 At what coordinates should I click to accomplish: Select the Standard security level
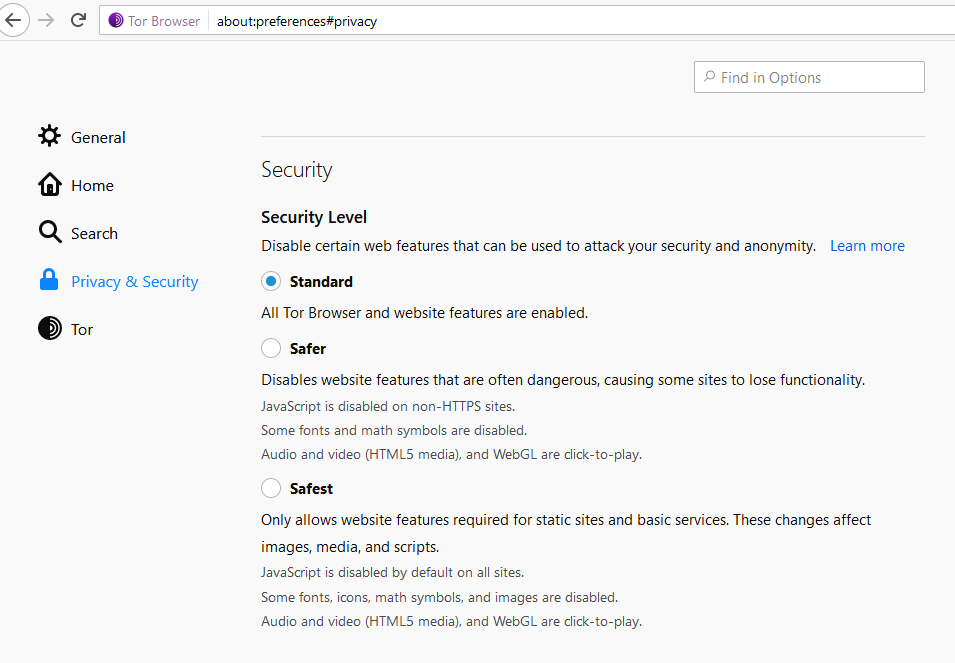(271, 281)
